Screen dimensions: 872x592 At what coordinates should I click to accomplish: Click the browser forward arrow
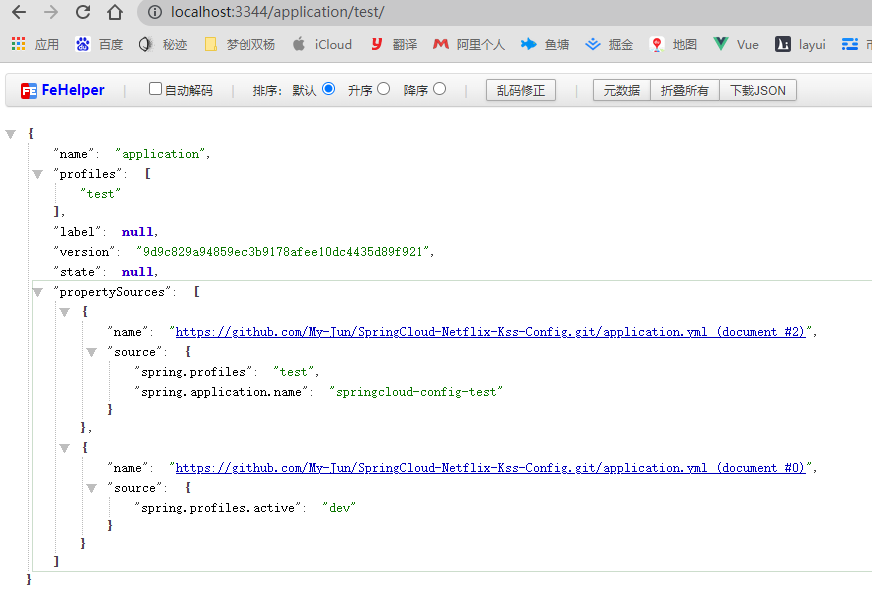(51, 12)
